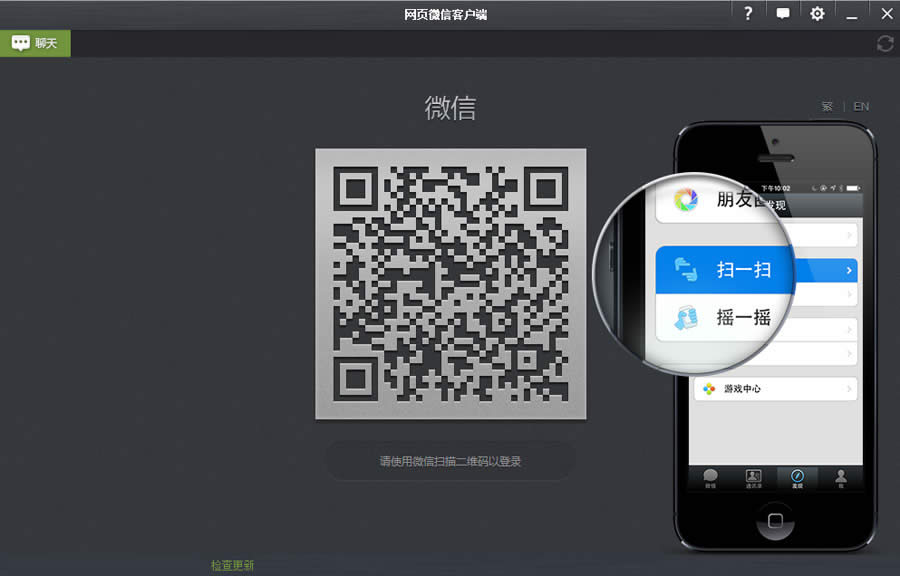Switch language to EN
The image size is (900, 576).
click(861, 106)
